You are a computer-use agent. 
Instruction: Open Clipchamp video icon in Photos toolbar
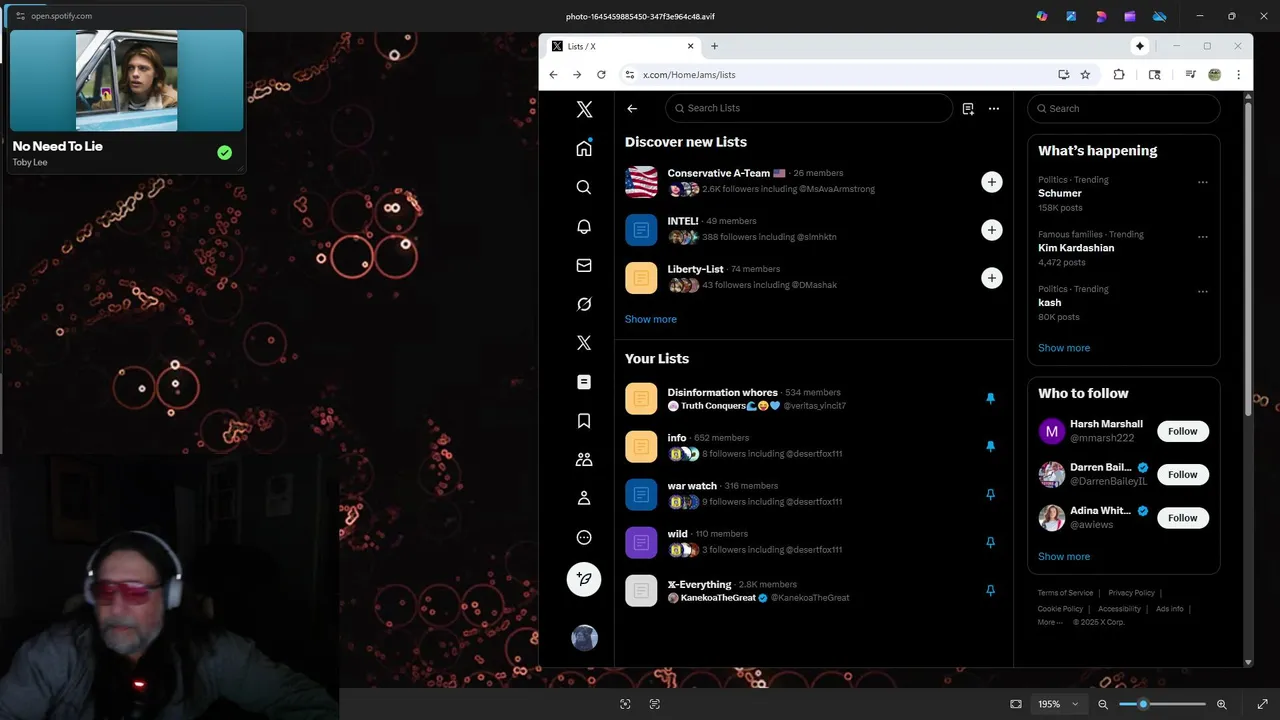[x=1130, y=16]
